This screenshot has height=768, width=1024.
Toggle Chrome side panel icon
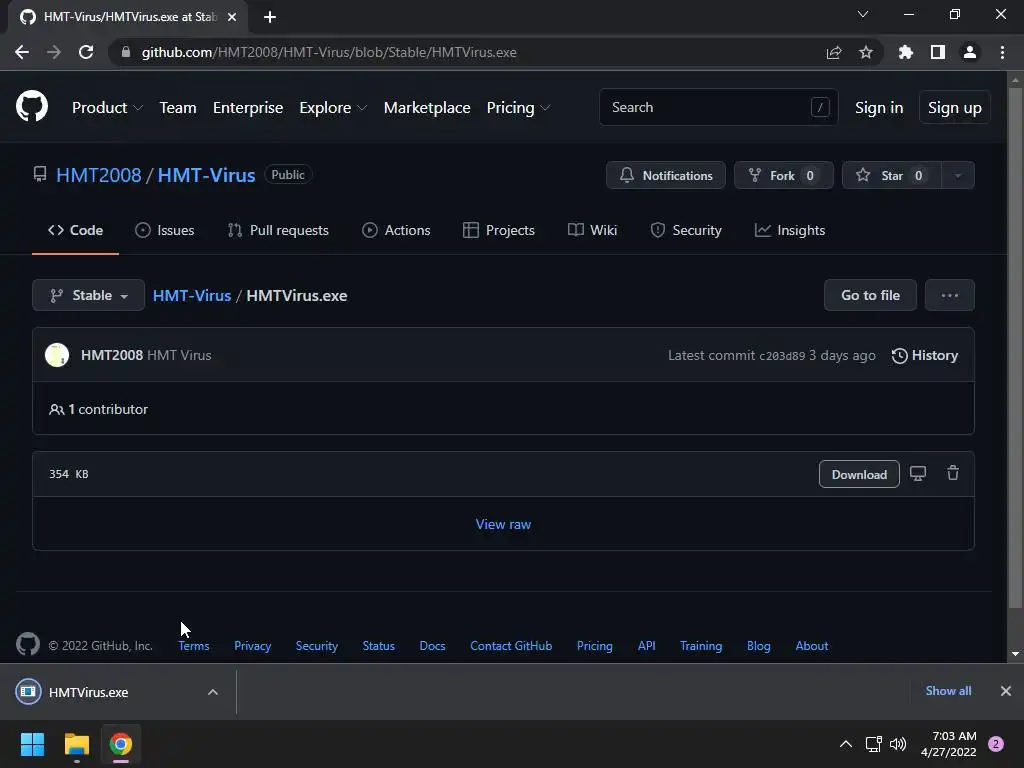pyautogui.click(x=937, y=52)
